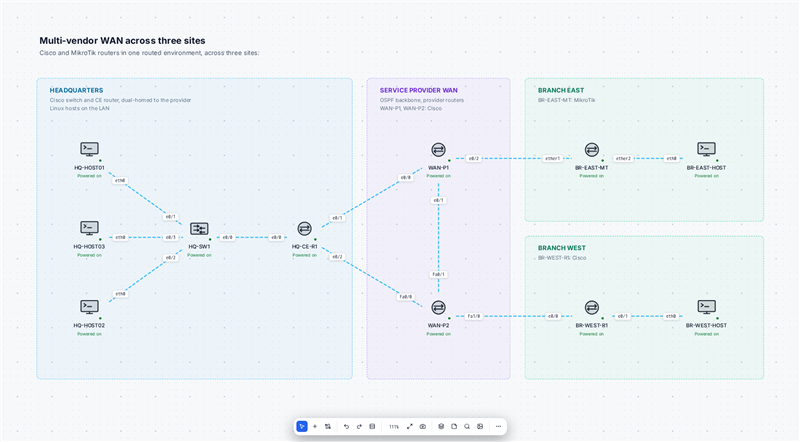
Task: Redo the last undone change
Action: pos(359,426)
